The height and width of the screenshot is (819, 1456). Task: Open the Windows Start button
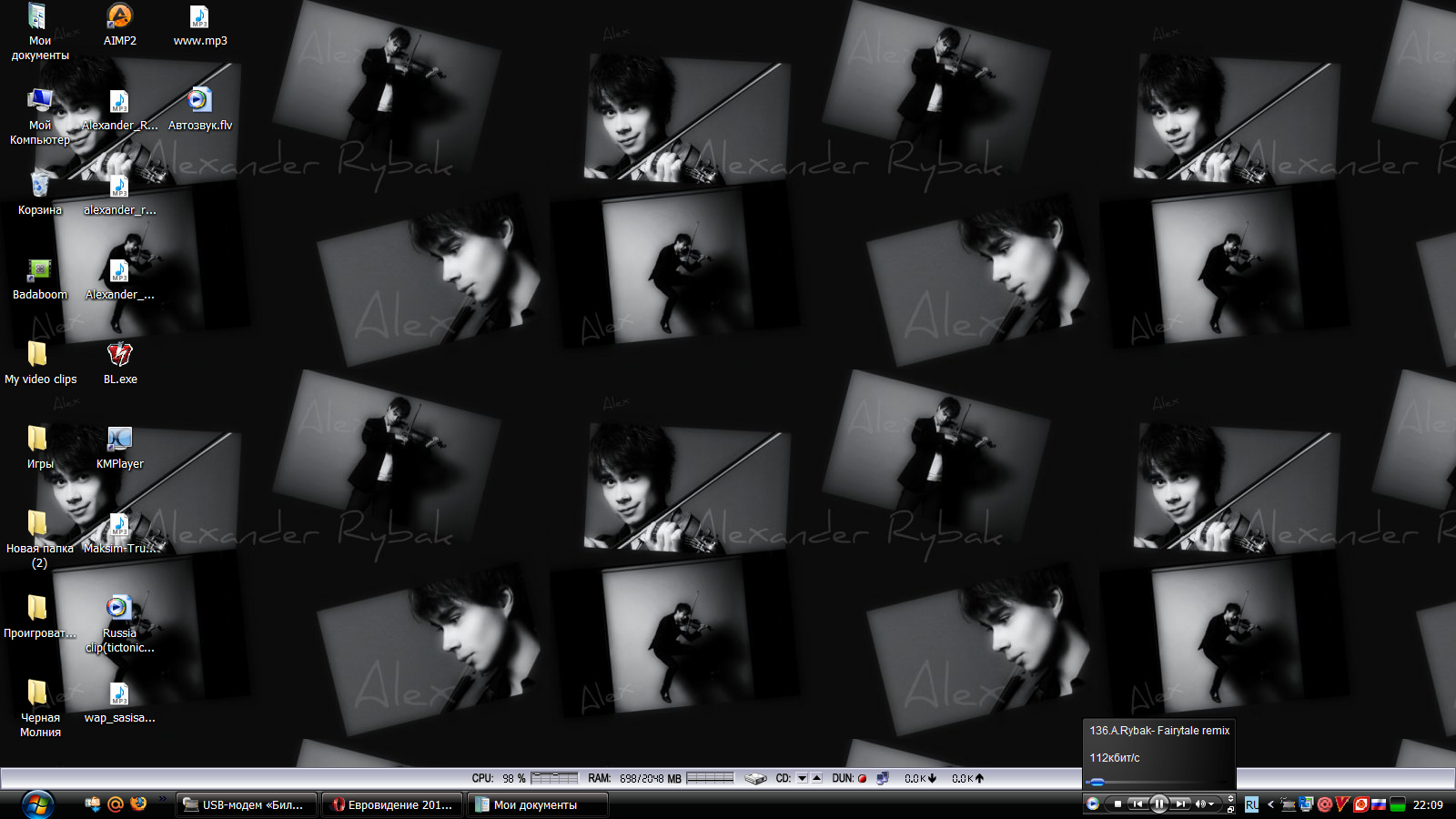click(36, 804)
